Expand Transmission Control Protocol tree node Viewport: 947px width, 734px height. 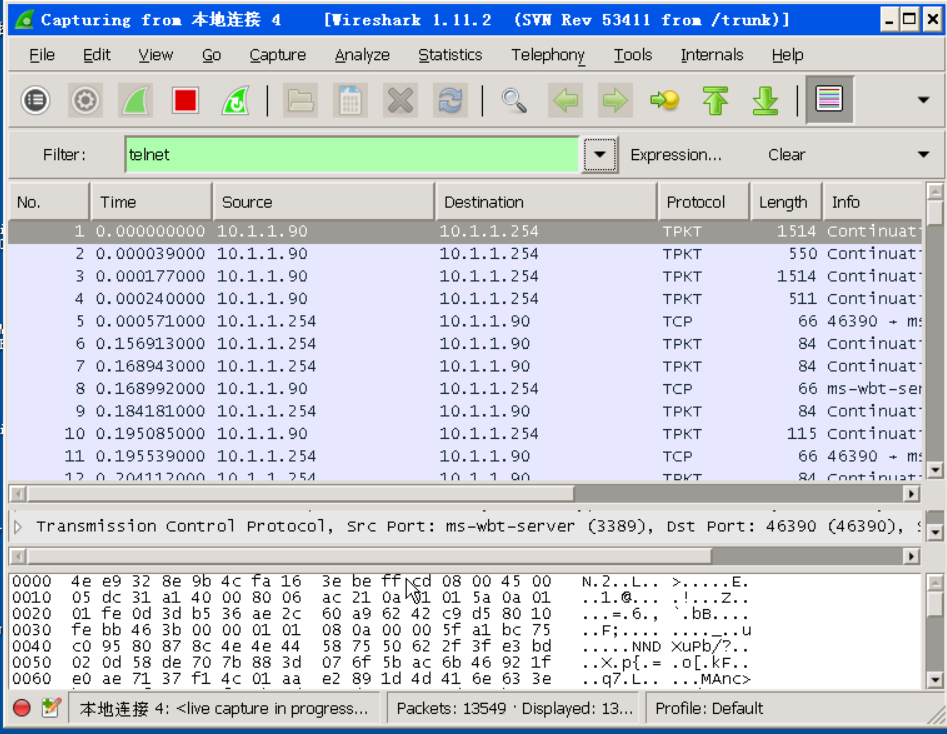pyautogui.click(x=18, y=527)
